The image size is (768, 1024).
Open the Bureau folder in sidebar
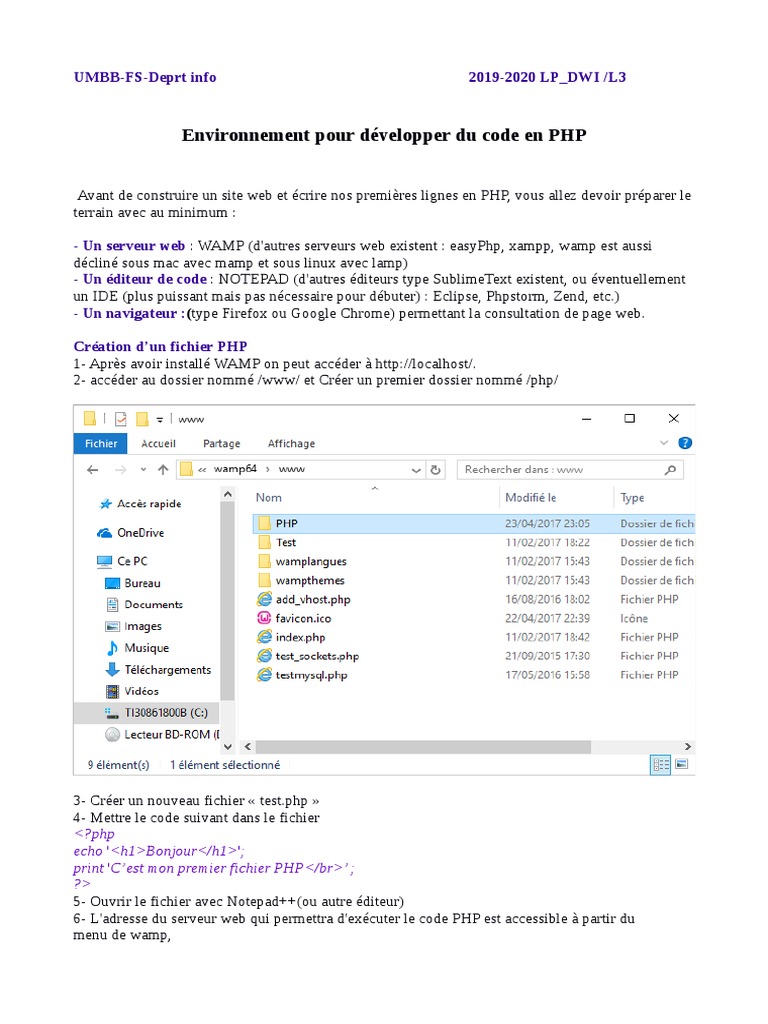(x=142, y=583)
